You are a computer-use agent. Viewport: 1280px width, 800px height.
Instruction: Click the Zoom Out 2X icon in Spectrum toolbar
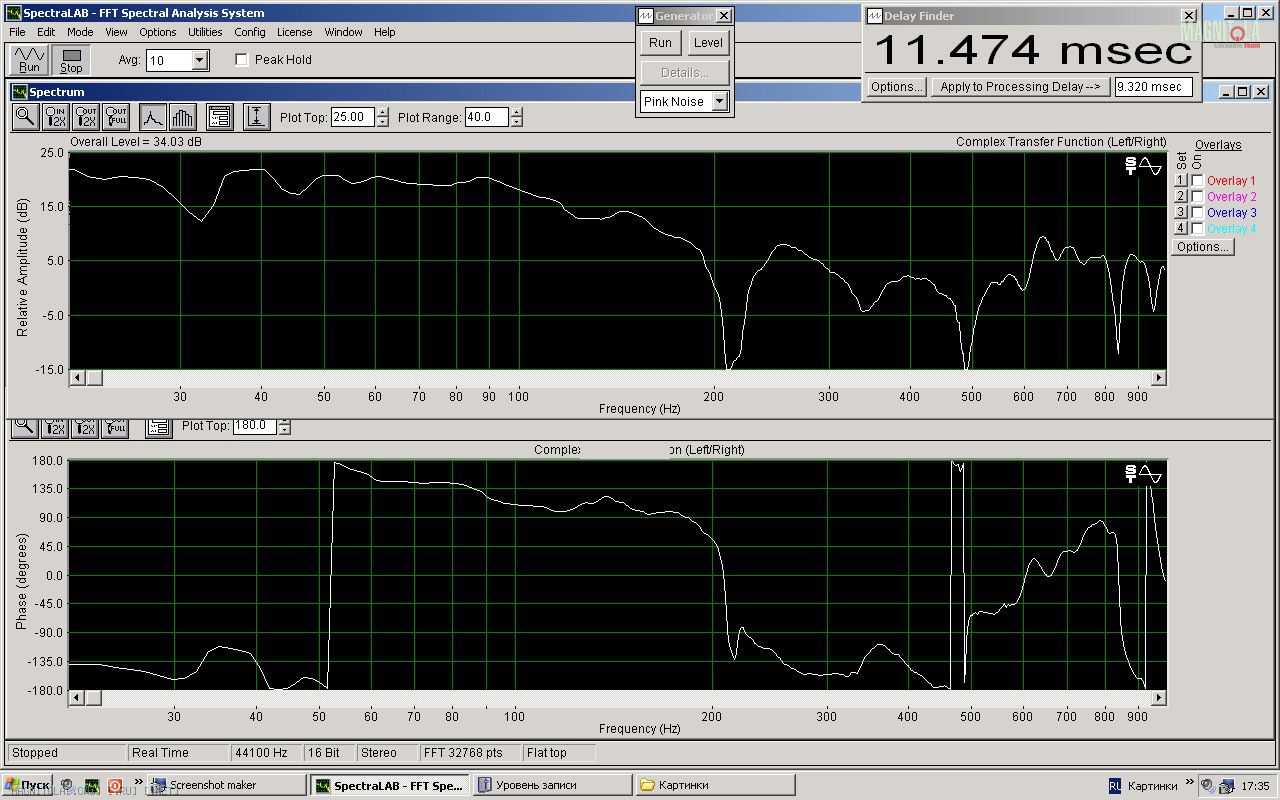pos(86,117)
